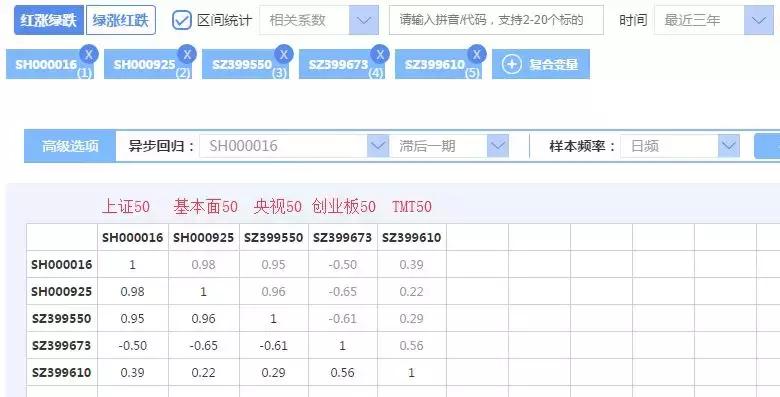Remove the SZ399673 tag with its X
The image size is (780, 397).
click(x=380, y=54)
